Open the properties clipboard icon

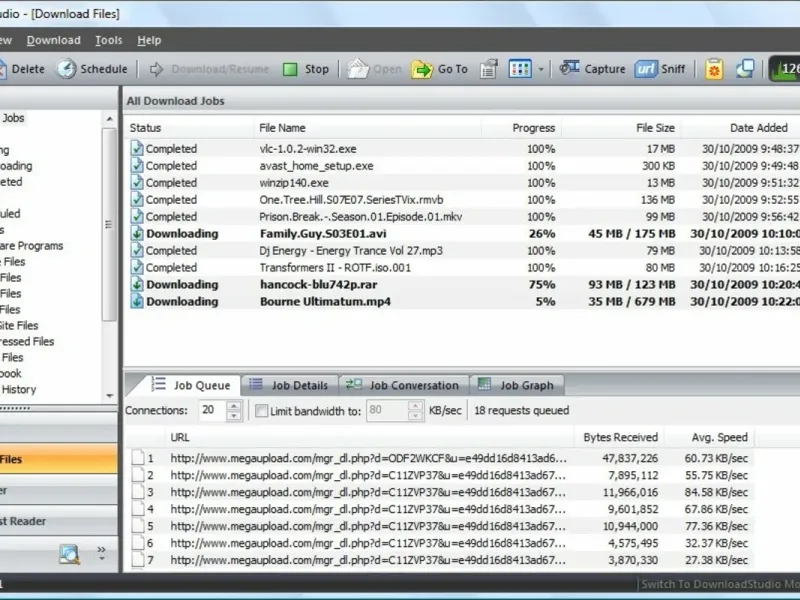click(x=488, y=69)
